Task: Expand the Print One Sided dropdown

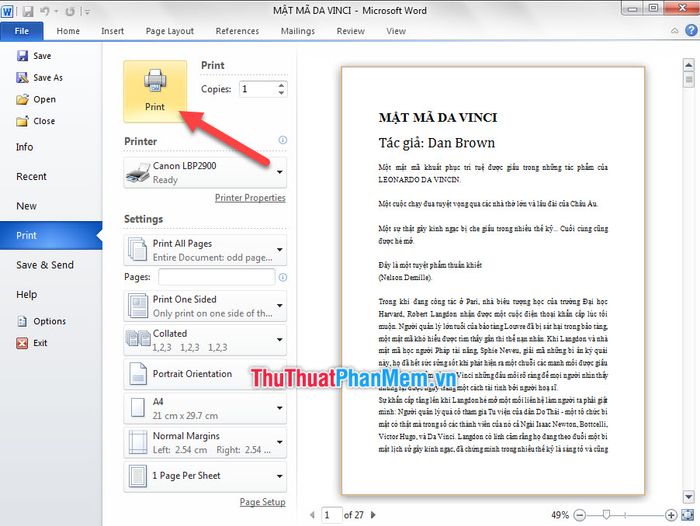Action: coord(205,306)
